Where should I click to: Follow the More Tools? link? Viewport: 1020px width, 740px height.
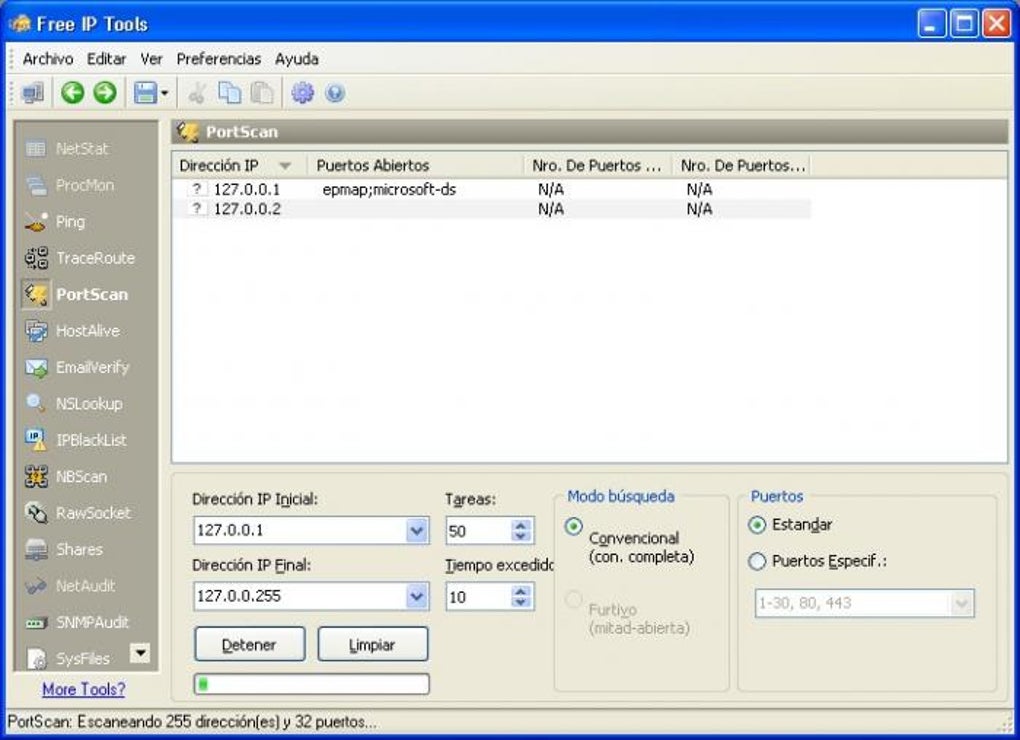[x=83, y=689]
